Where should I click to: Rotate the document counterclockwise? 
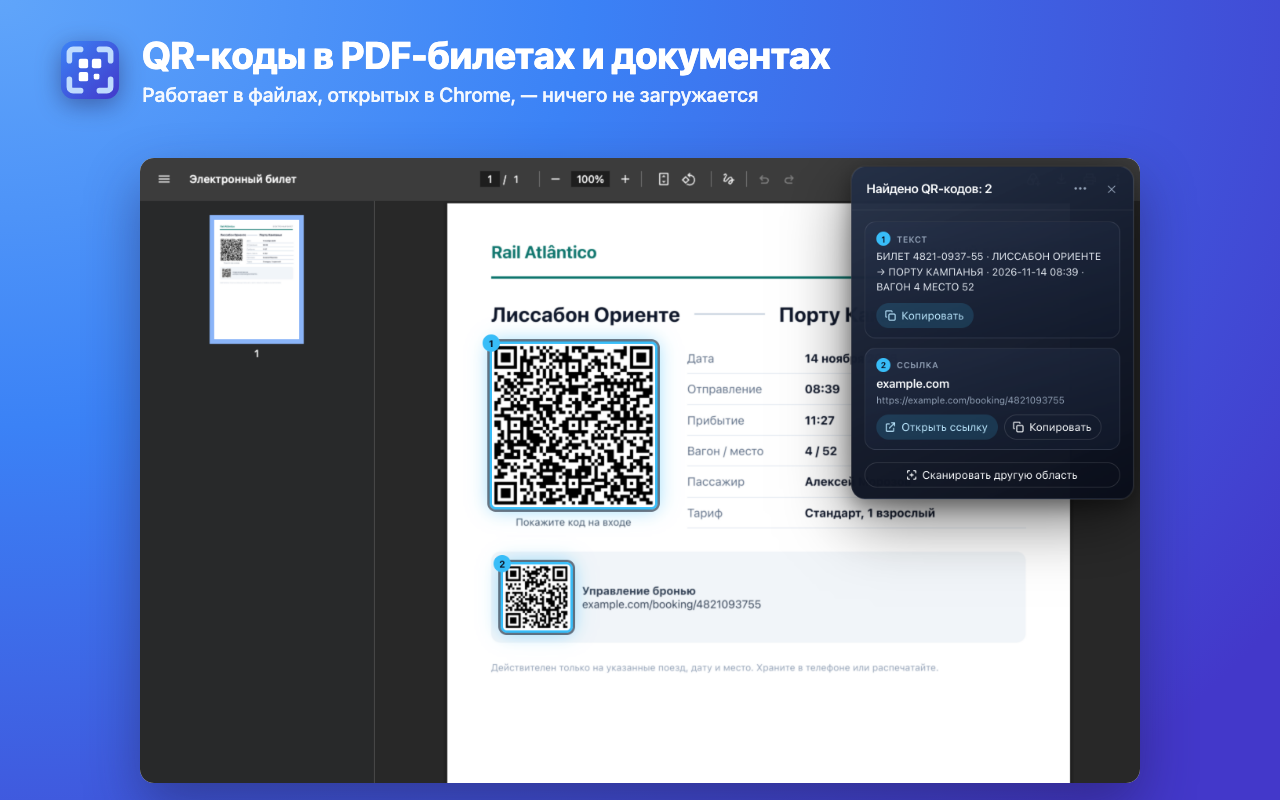pyautogui.click(x=689, y=179)
